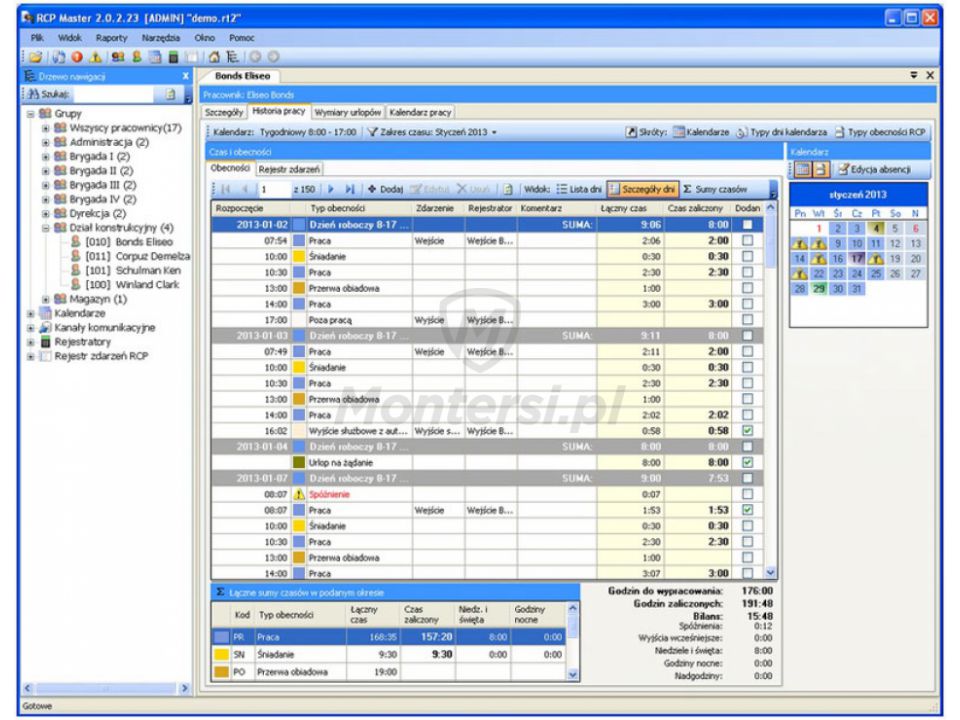This screenshot has height=720, width=960.
Task: Click the Rejestratory device icon in tree
Action: click(46, 342)
